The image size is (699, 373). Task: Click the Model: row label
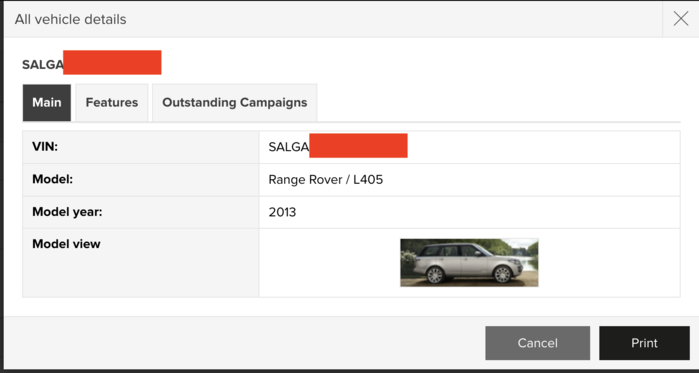coord(52,180)
